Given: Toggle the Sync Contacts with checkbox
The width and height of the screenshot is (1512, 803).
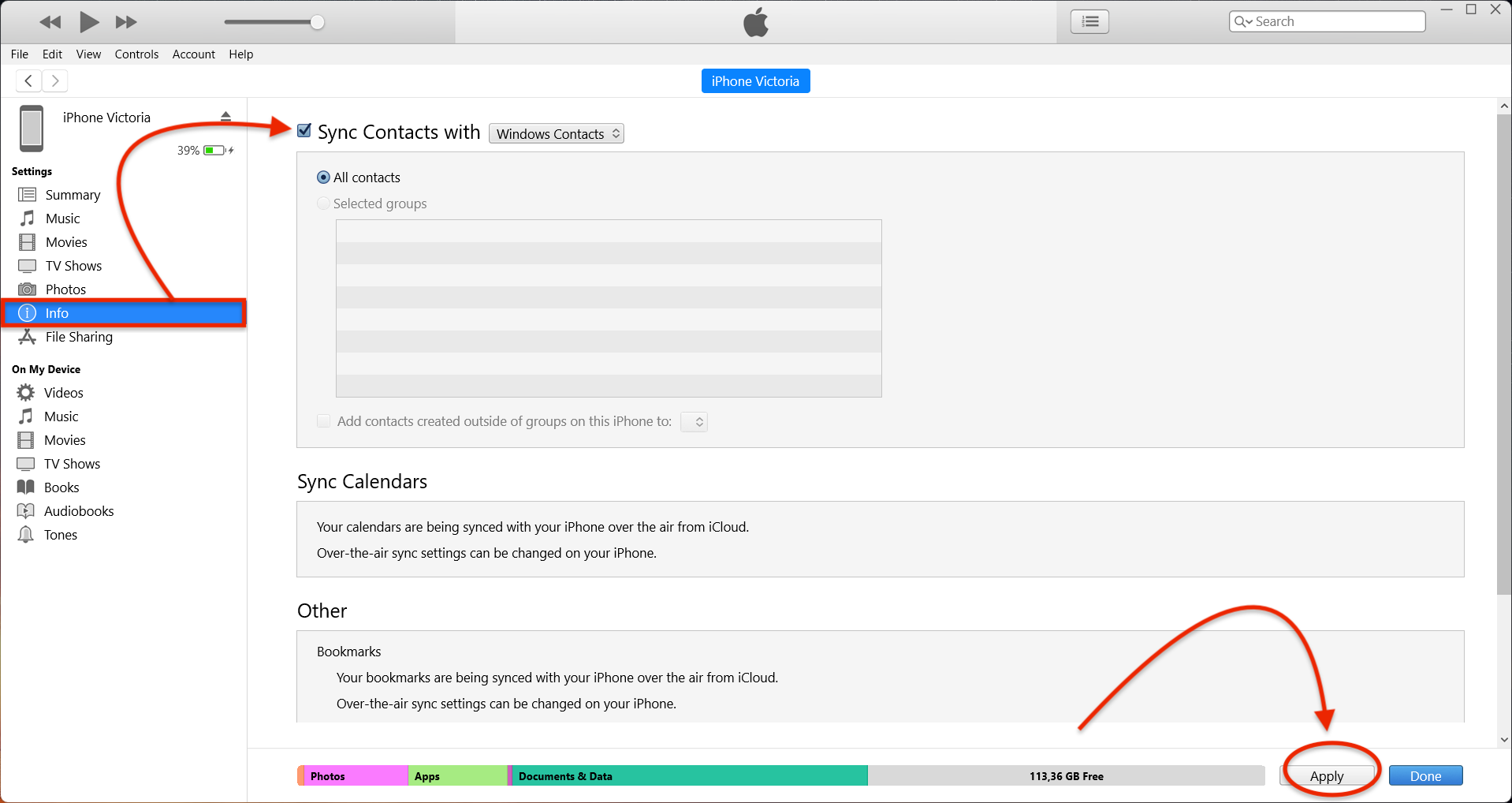Looking at the screenshot, I should pyautogui.click(x=304, y=131).
